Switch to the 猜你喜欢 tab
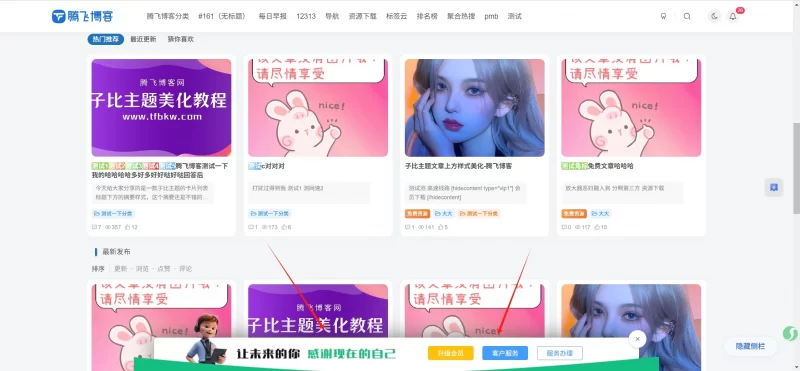Image resolution: width=800 pixels, height=371 pixels. [181, 39]
